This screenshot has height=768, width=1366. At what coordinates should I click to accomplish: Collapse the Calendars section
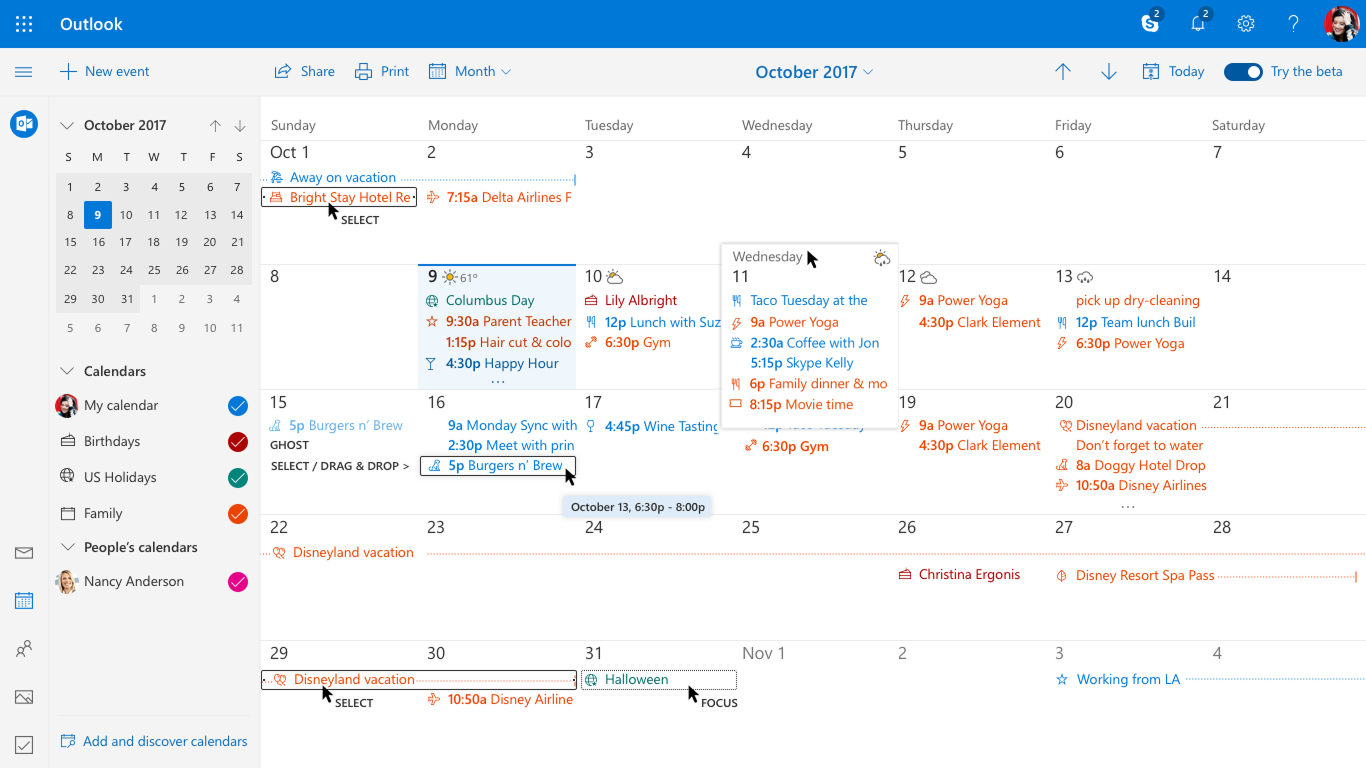tap(67, 371)
